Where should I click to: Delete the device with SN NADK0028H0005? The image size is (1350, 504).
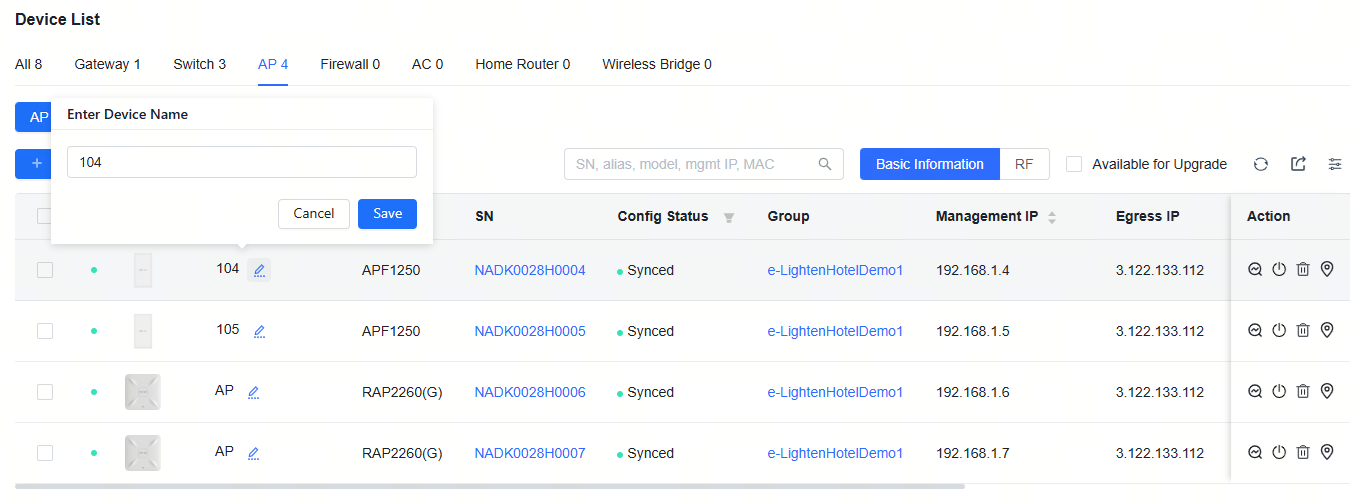(1303, 330)
